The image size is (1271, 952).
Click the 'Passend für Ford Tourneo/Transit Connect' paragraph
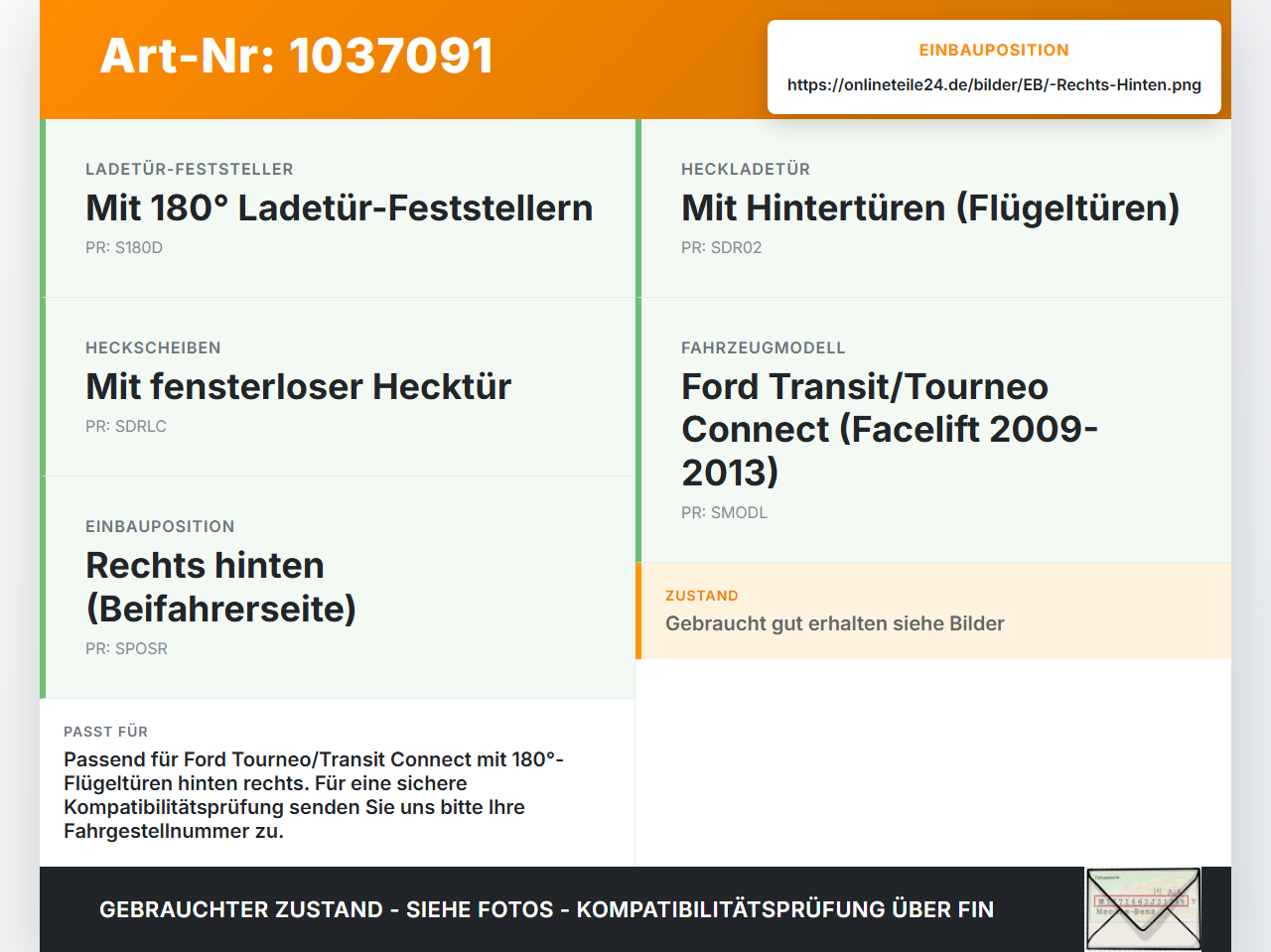point(314,795)
